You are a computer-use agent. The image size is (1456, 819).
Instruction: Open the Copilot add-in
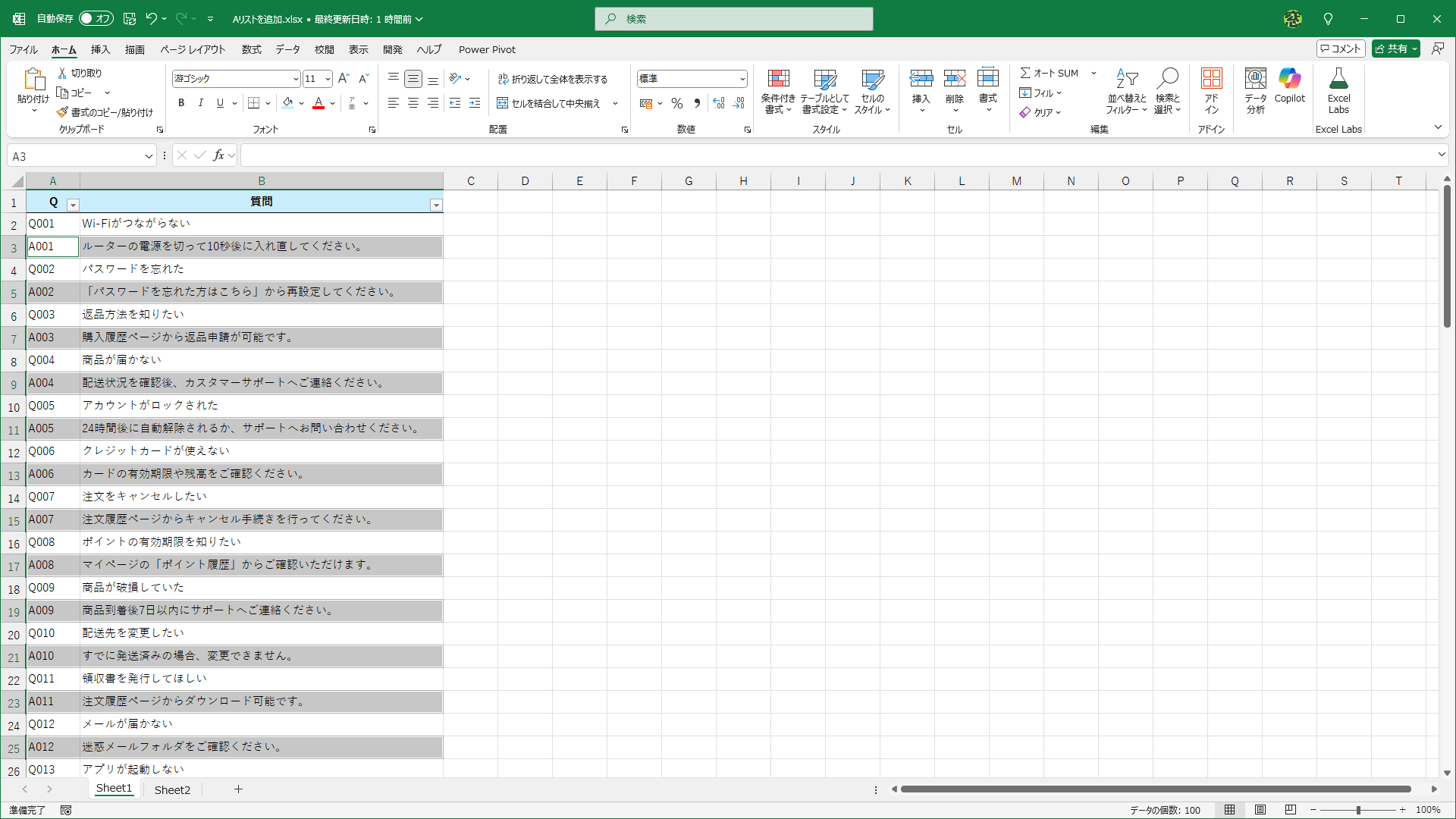pyautogui.click(x=1289, y=79)
